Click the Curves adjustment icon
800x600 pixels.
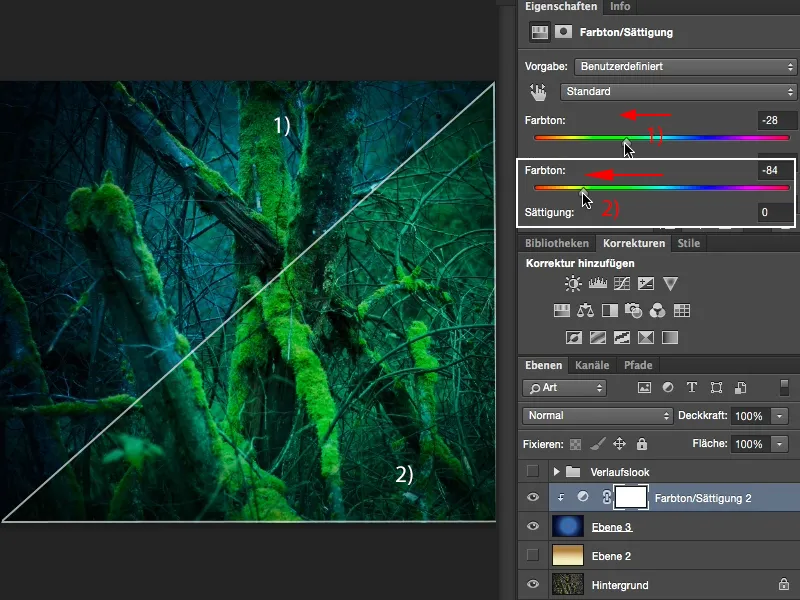pos(621,283)
